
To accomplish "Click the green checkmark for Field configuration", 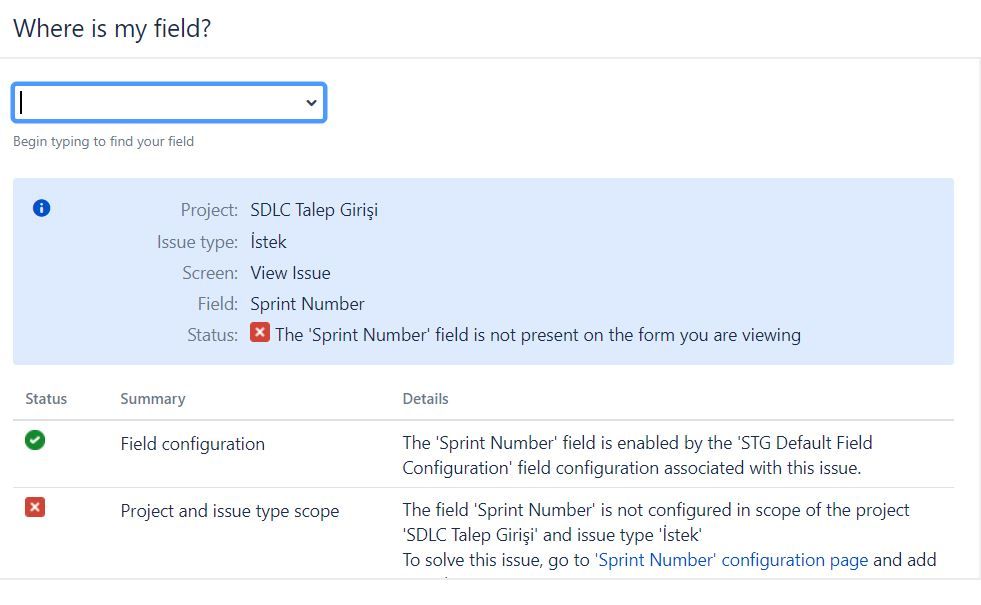I will pyautogui.click(x=35, y=440).
